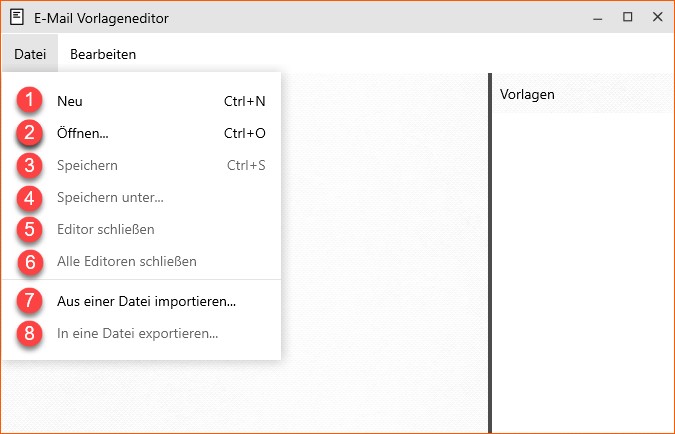Click the red number 5 badge

click(x=29, y=229)
